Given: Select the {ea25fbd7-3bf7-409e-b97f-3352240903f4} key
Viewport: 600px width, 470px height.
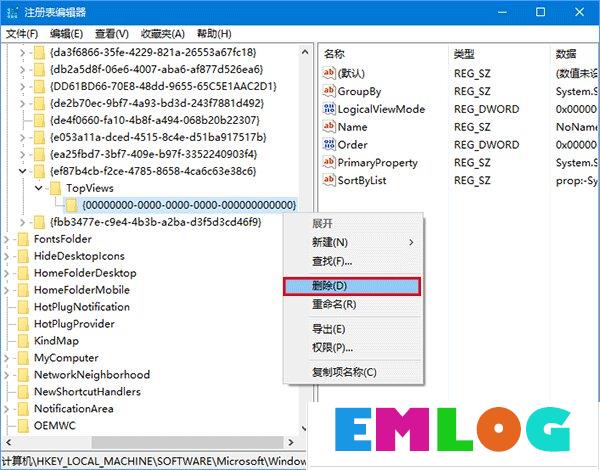Looking at the screenshot, I should coord(153,154).
